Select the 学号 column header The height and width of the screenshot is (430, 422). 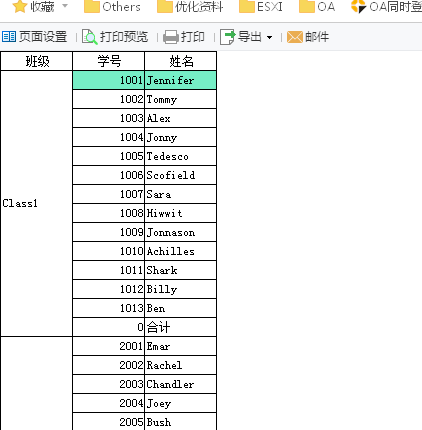point(109,61)
